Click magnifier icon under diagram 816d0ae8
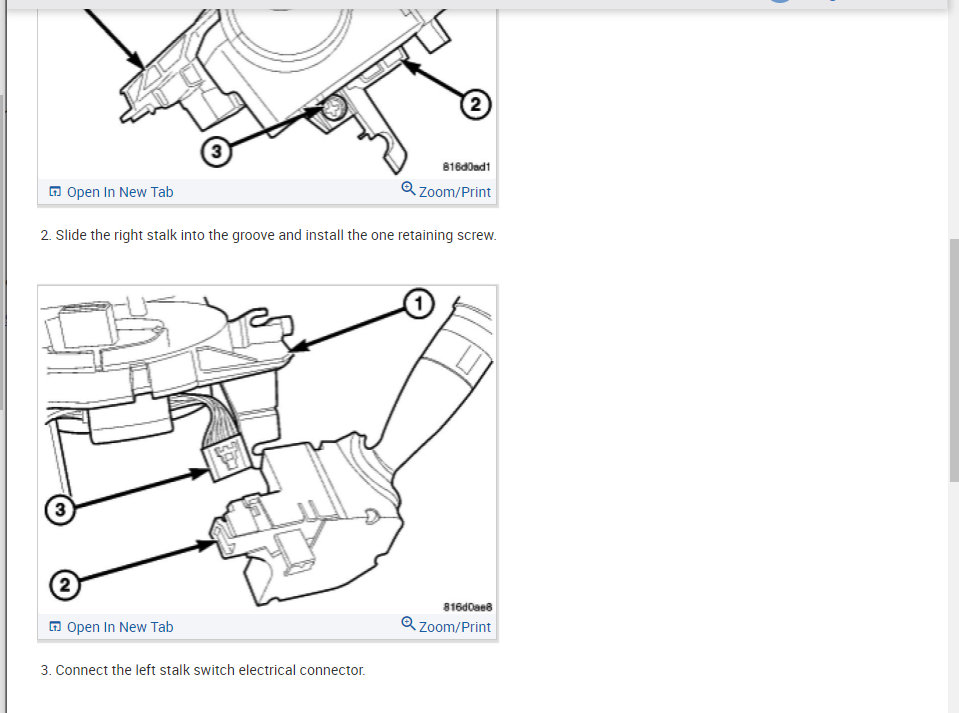This screenshot has height=713, width=959. (x=408, y=623)
